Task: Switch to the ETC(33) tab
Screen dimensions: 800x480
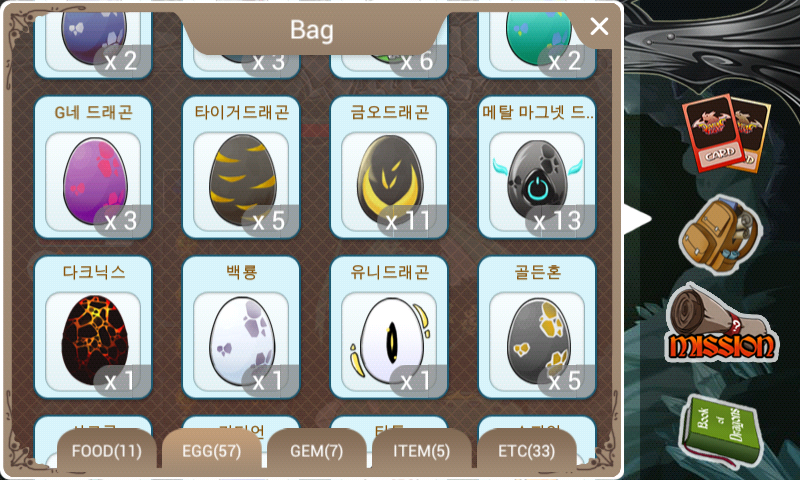Action: click(527, 450)
